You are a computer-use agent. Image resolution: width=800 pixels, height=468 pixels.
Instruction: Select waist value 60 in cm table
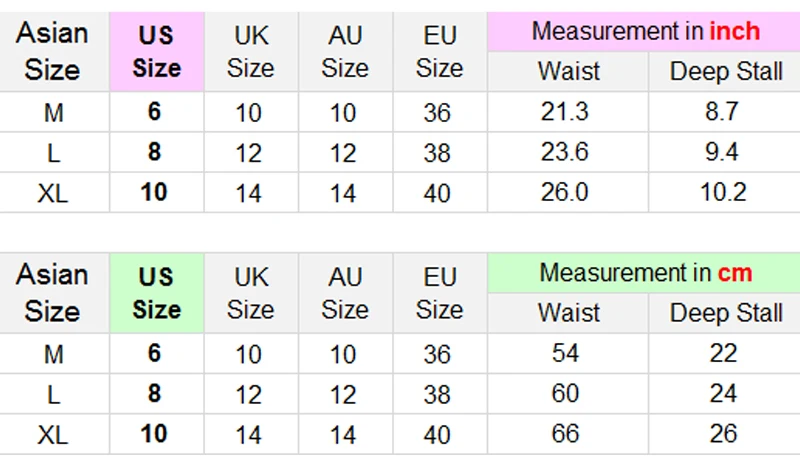click(x=565, y=393)
